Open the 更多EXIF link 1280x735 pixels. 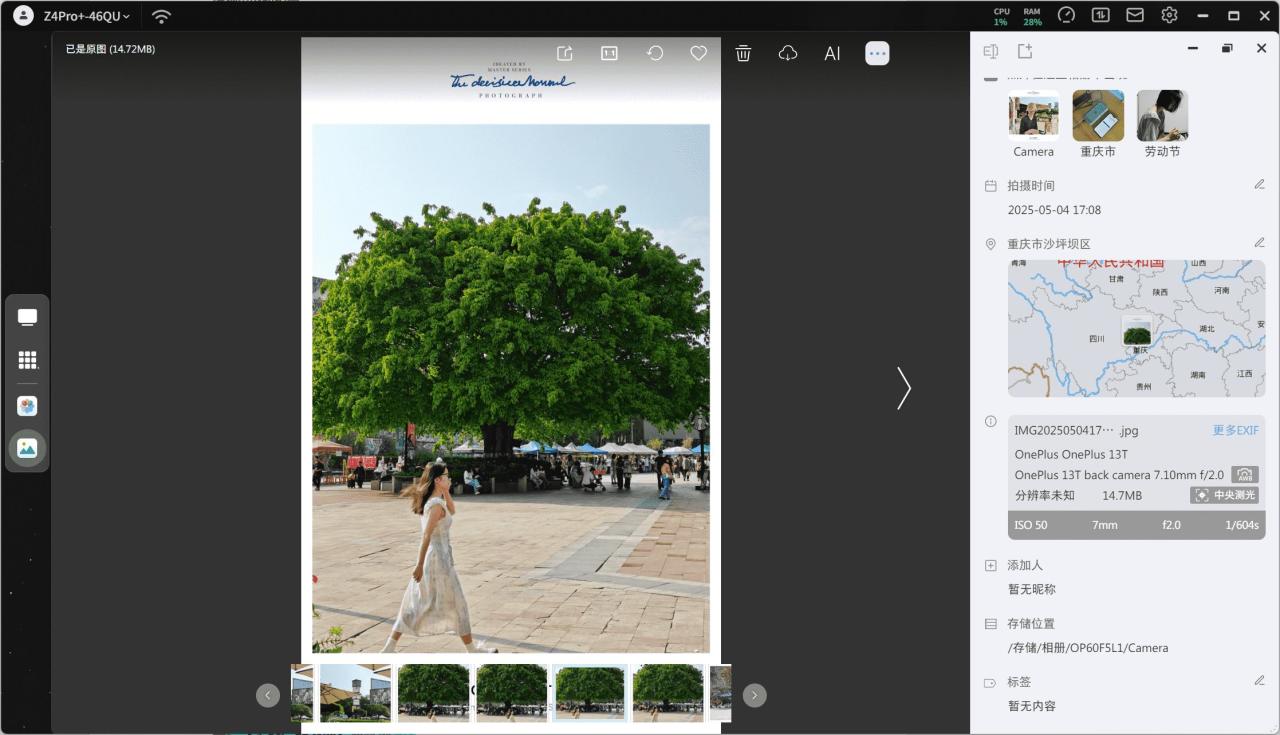tap(1235, 430)
